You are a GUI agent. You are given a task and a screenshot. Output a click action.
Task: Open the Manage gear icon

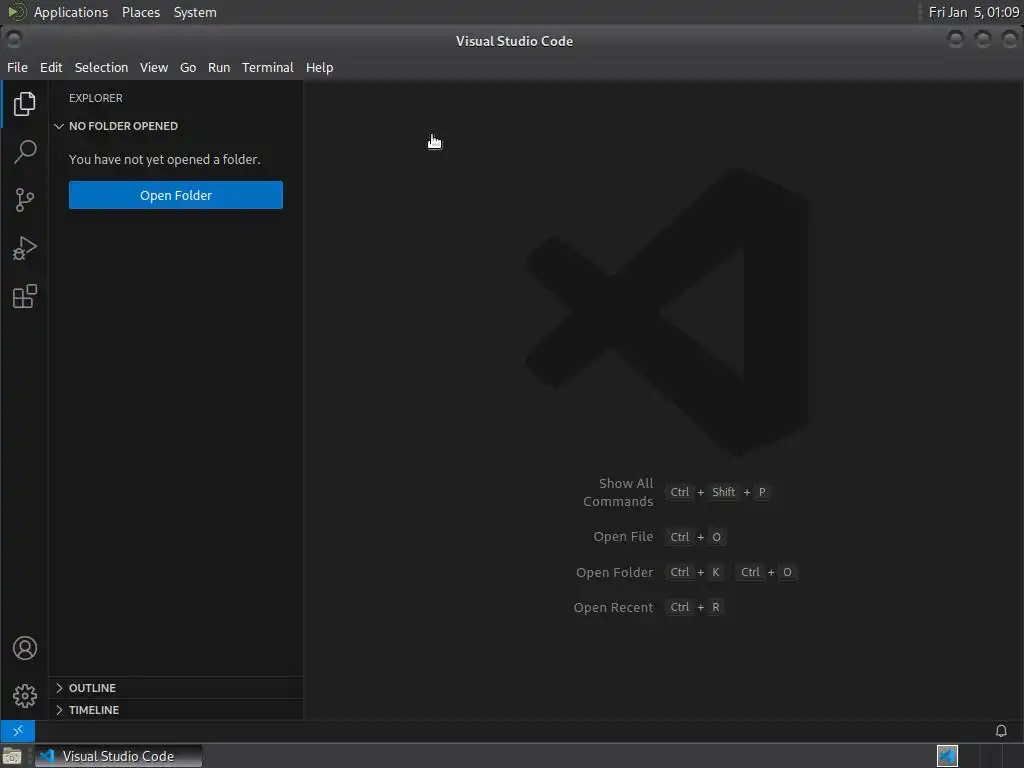point(24,696)
